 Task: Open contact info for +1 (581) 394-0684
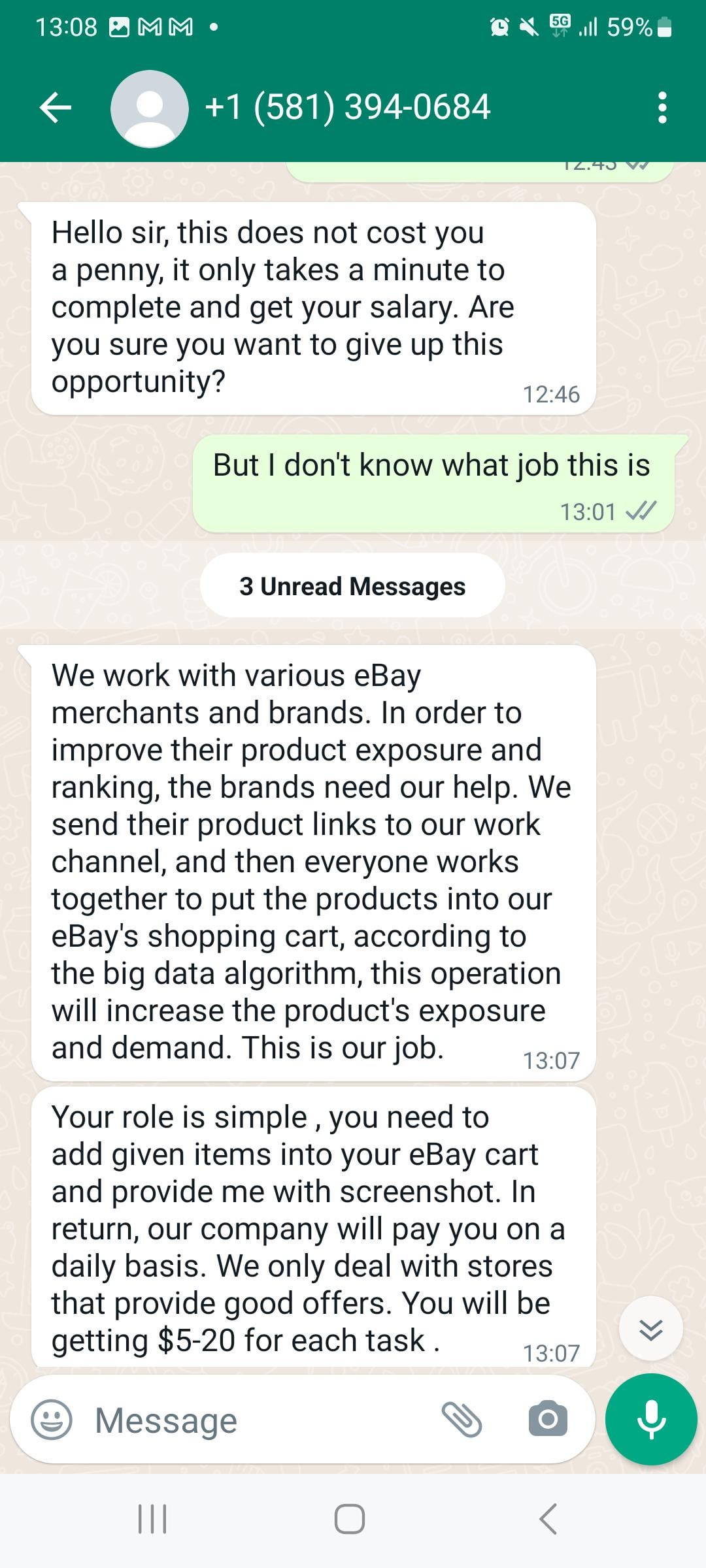point(348,107)
